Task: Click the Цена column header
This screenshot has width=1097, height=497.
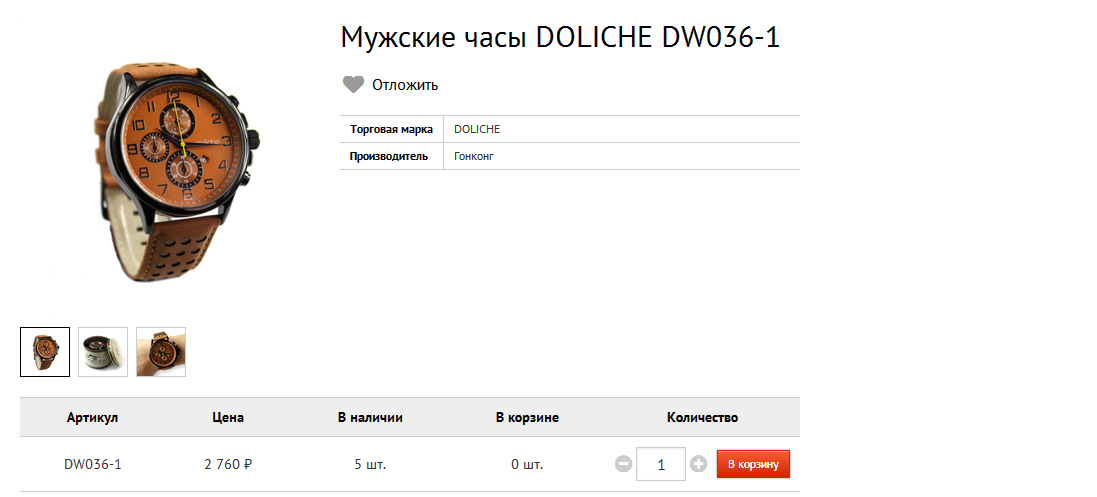Action: tap(228, 418)
